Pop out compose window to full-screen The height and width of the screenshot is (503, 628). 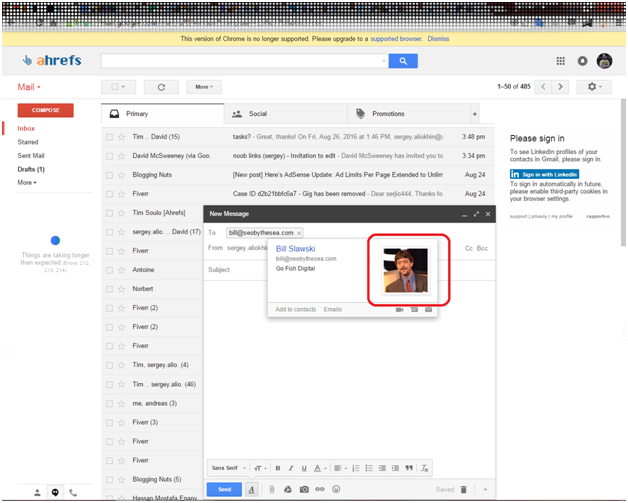point(476,214)
